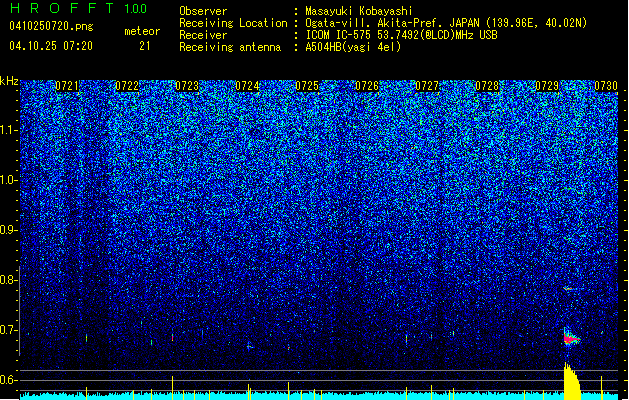The height and width of the screenshot is (400, 629).
Task: Click the 0729 time marker
Action: 547,86
